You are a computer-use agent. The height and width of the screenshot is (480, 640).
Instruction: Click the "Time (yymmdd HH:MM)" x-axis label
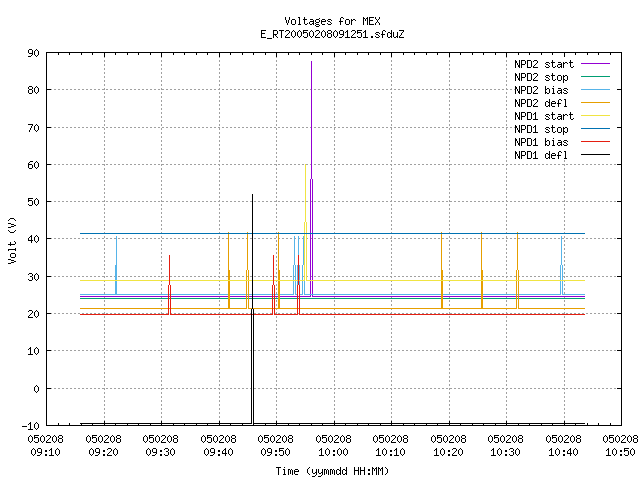(x=332, y=471)
